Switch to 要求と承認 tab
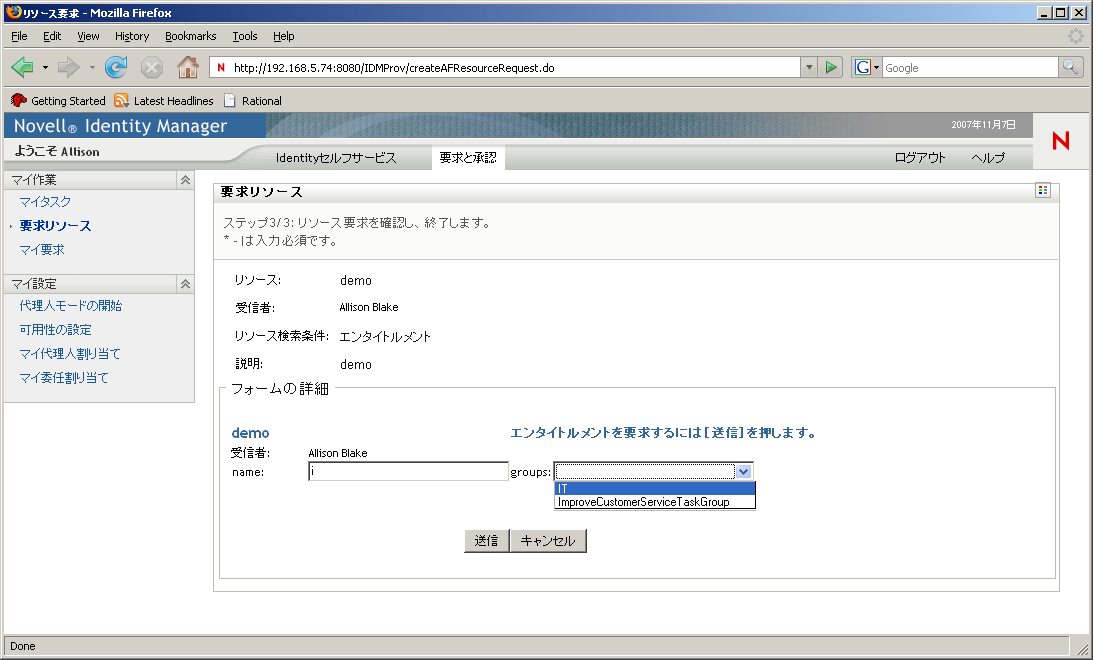This screenshot has height=660, width=1093. pyautogui.click(x=468, y=158)
